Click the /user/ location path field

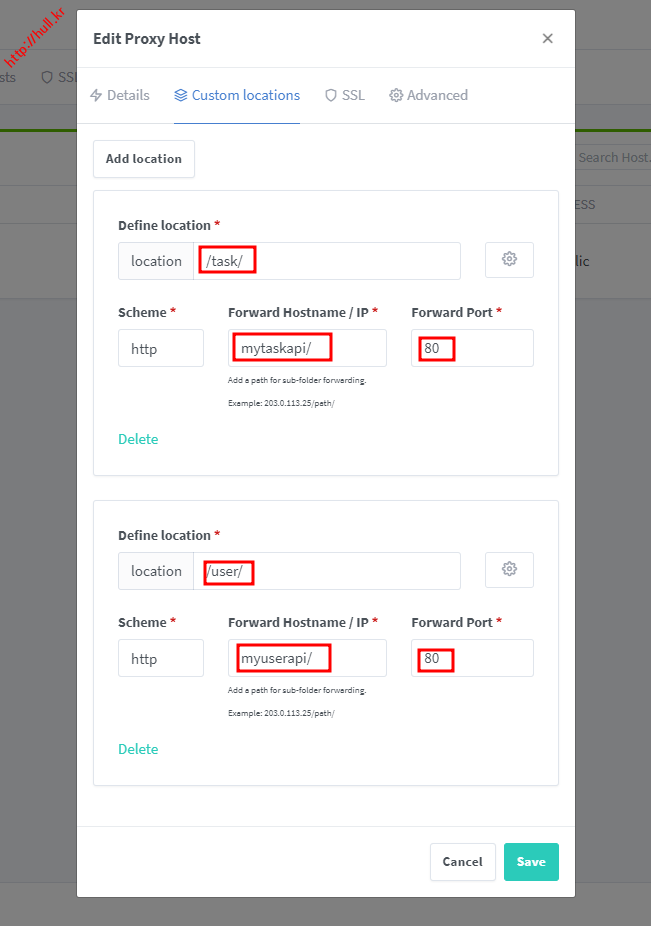pyautogui.click(x=327, y=571)
